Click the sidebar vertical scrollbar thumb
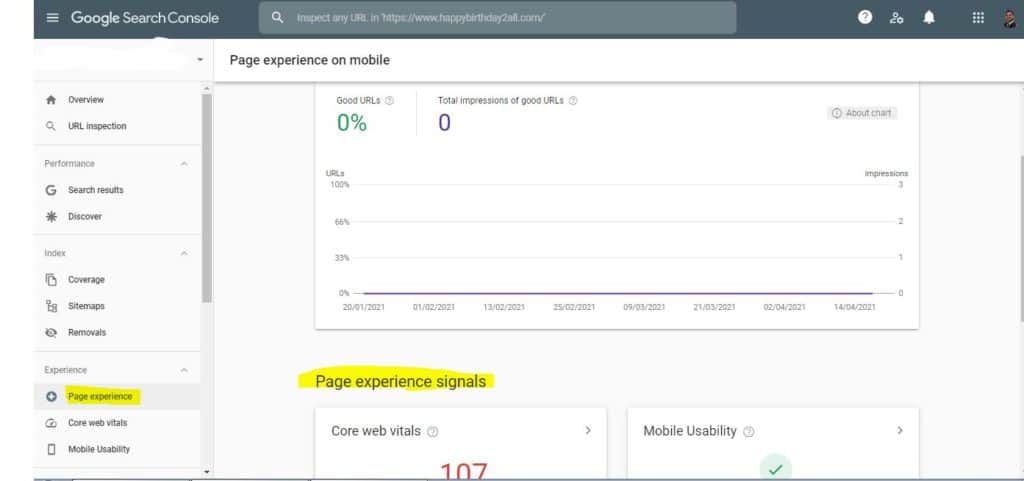1024x481 pixels. click(x=207, y=198)
